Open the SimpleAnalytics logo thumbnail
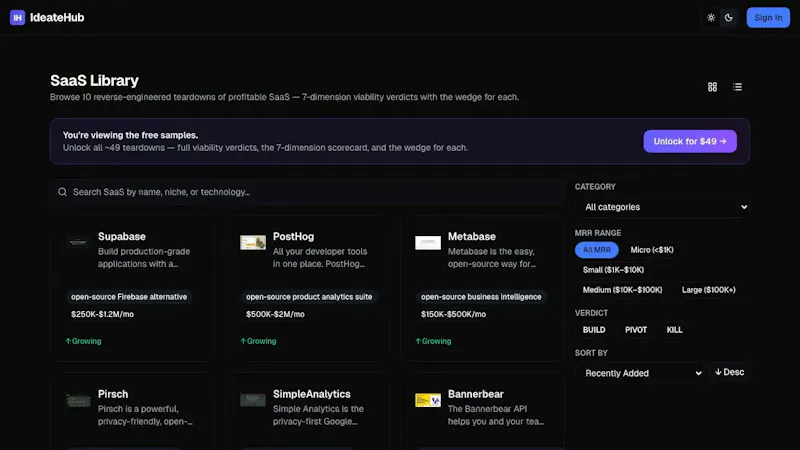The height and width of the screenshot is (450, 800). pyautogui.click(x=253, y=400)
